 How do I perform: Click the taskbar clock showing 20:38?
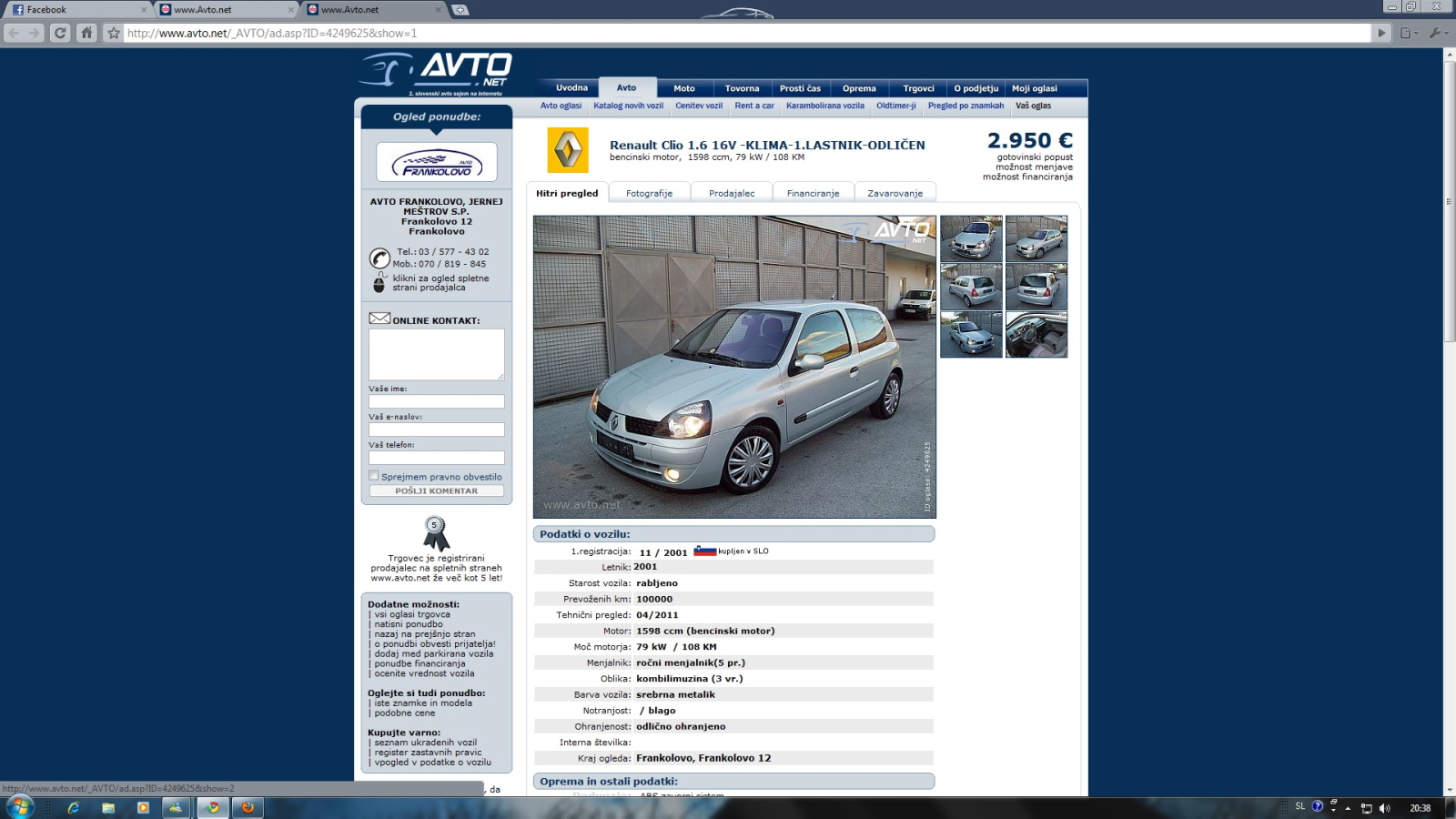(1420, 808)
